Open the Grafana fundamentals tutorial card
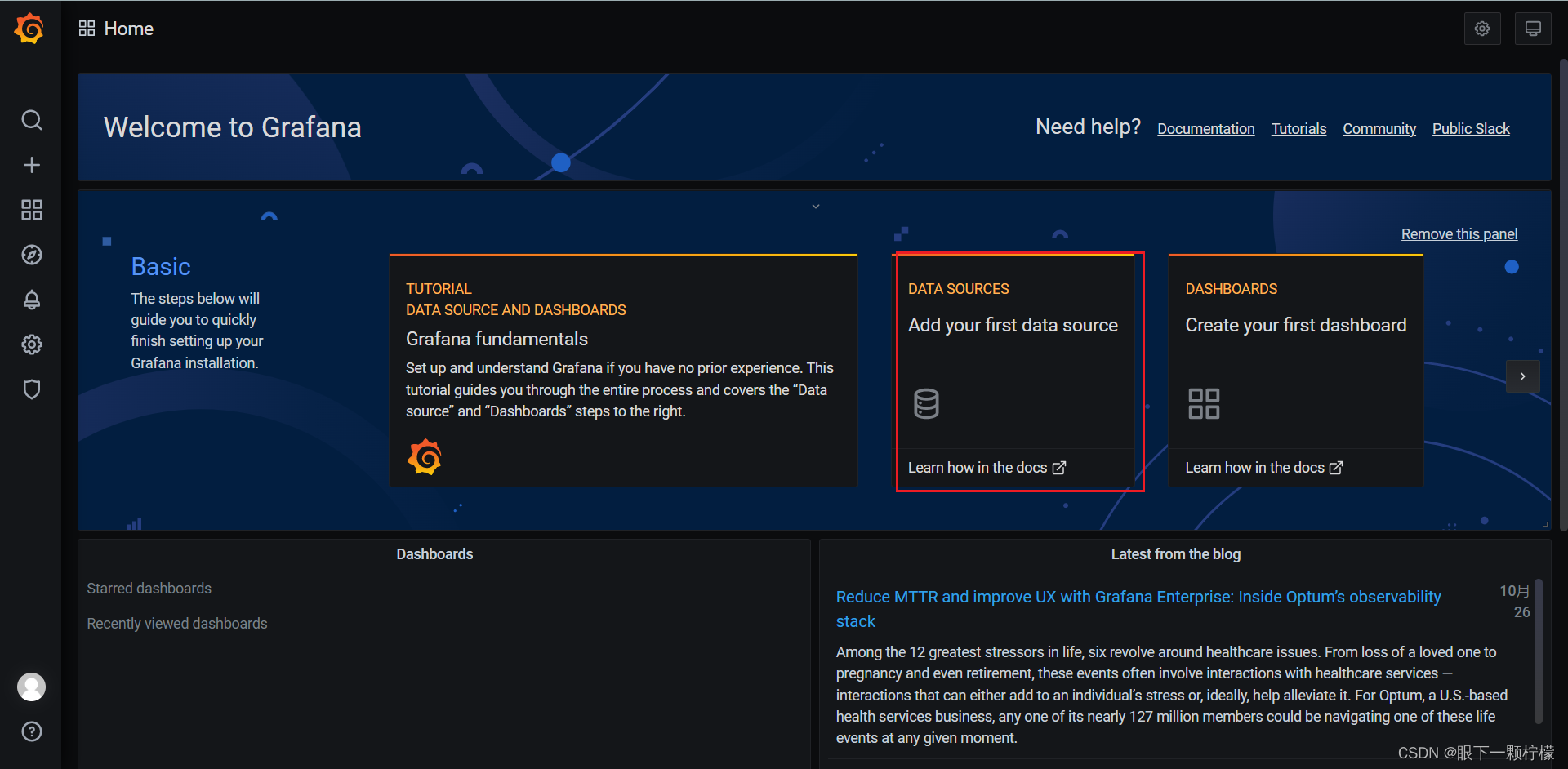Screen dimensions: 1568x769 pyautogui.click(x=623, y=371)
